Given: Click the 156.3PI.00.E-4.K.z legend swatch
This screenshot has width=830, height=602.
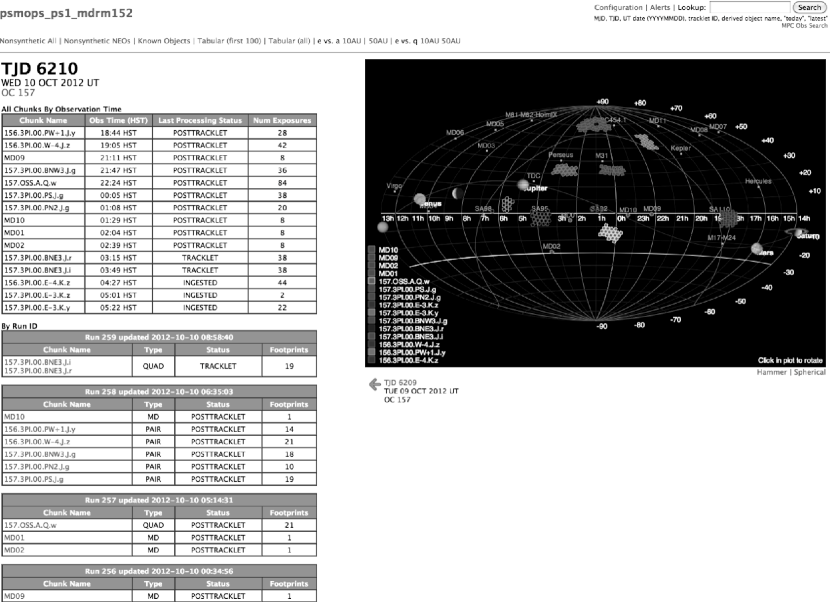Looking at the screenshot, I should point(372,360).
